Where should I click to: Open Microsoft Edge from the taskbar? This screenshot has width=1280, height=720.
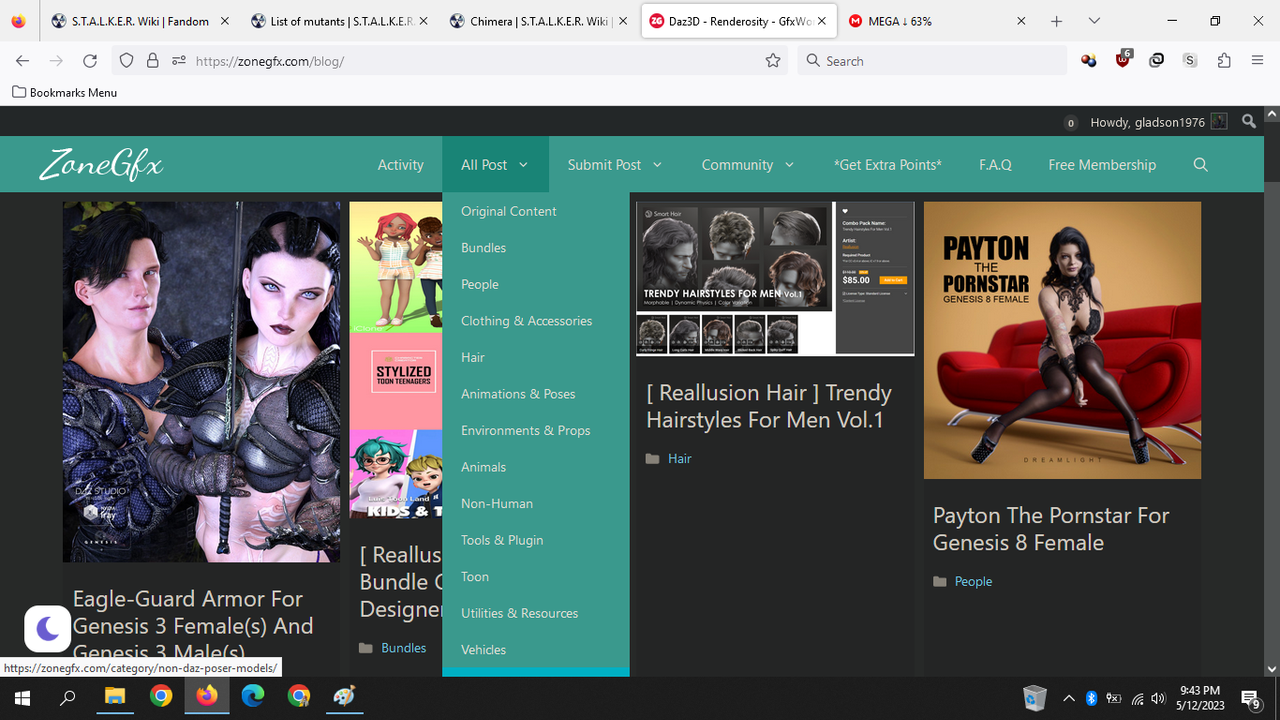(253, 696)
